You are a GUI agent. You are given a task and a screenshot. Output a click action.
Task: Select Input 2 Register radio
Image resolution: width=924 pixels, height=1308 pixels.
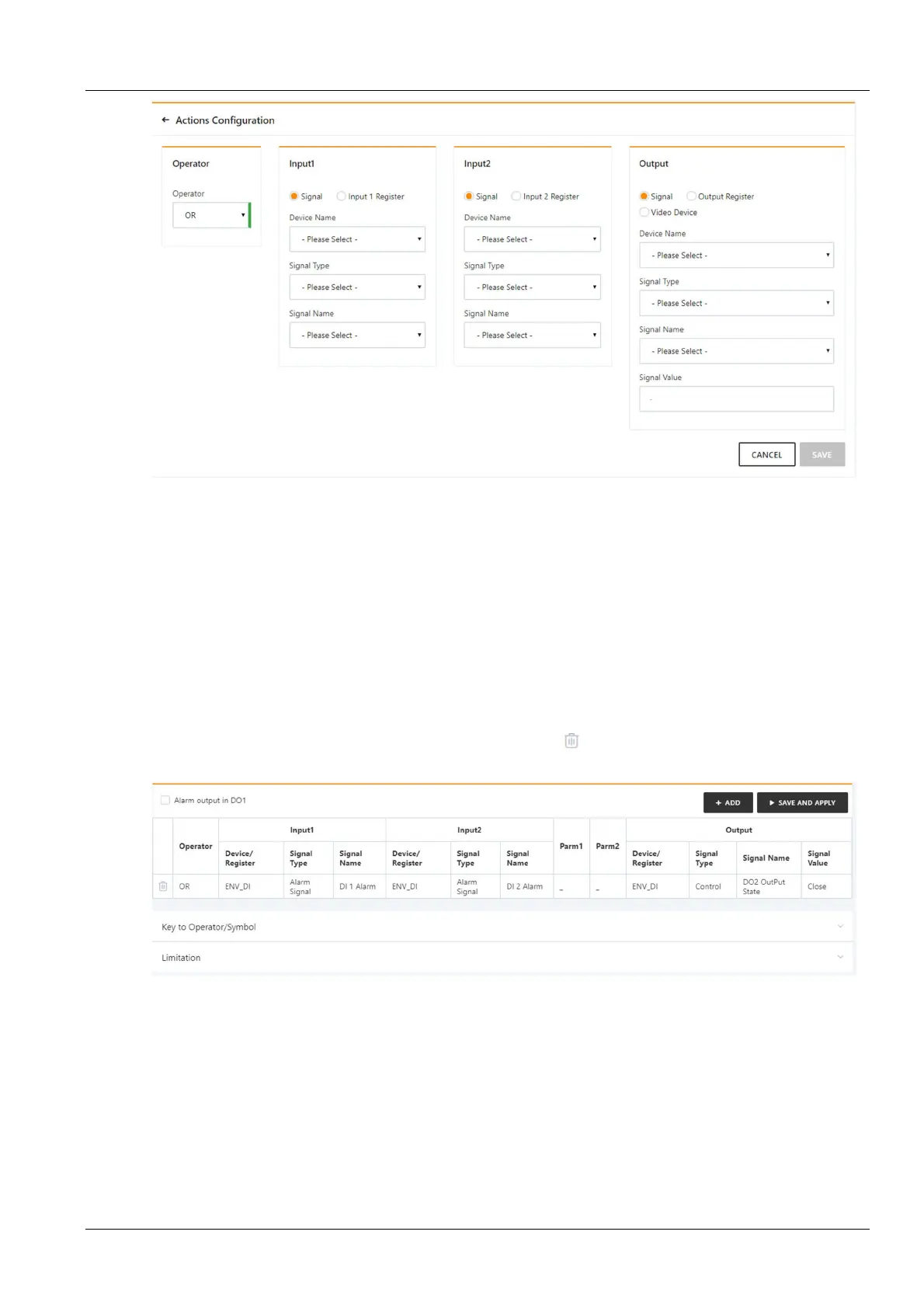(x=516, y=197)
